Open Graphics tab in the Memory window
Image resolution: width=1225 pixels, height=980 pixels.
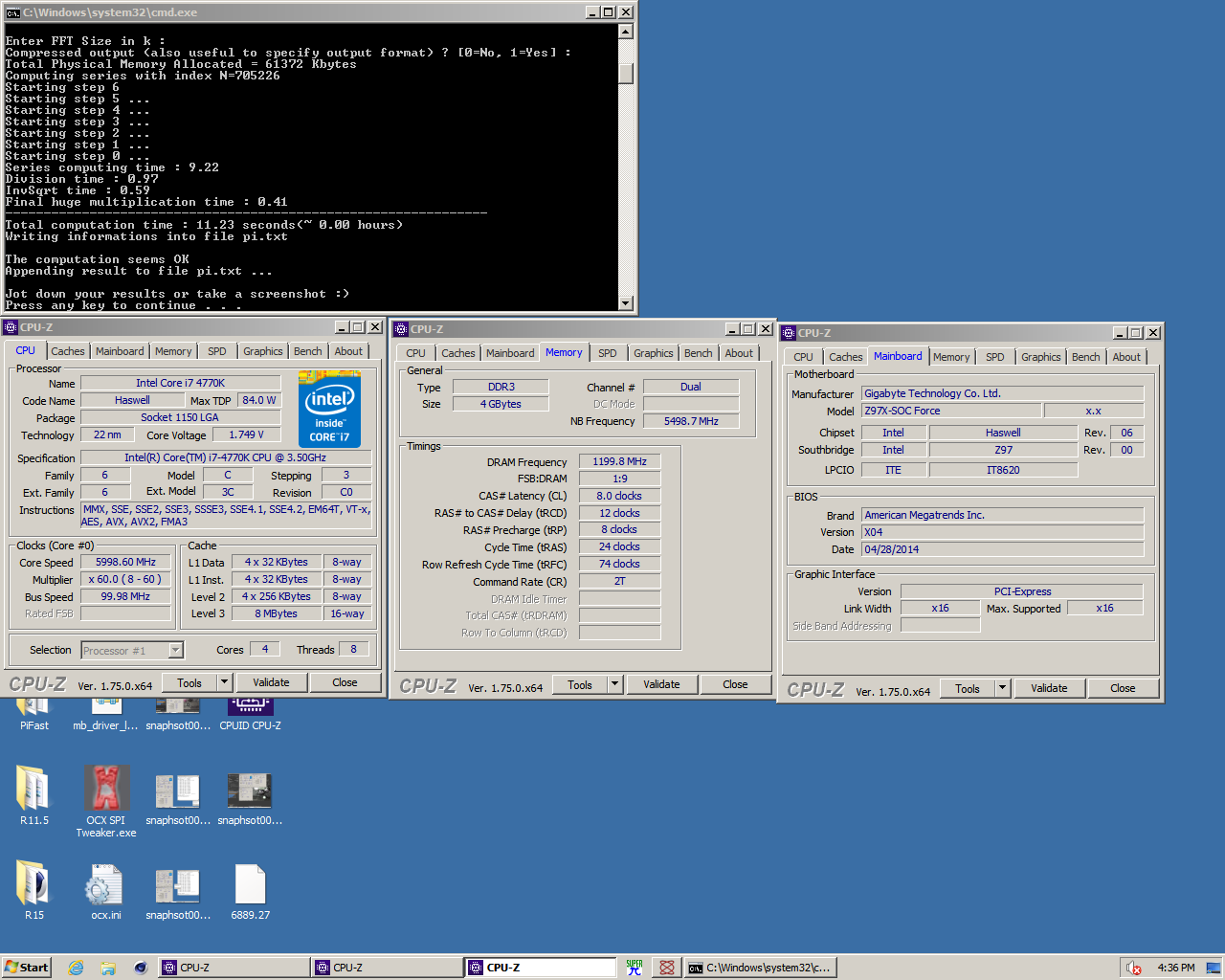coord(654,353)
